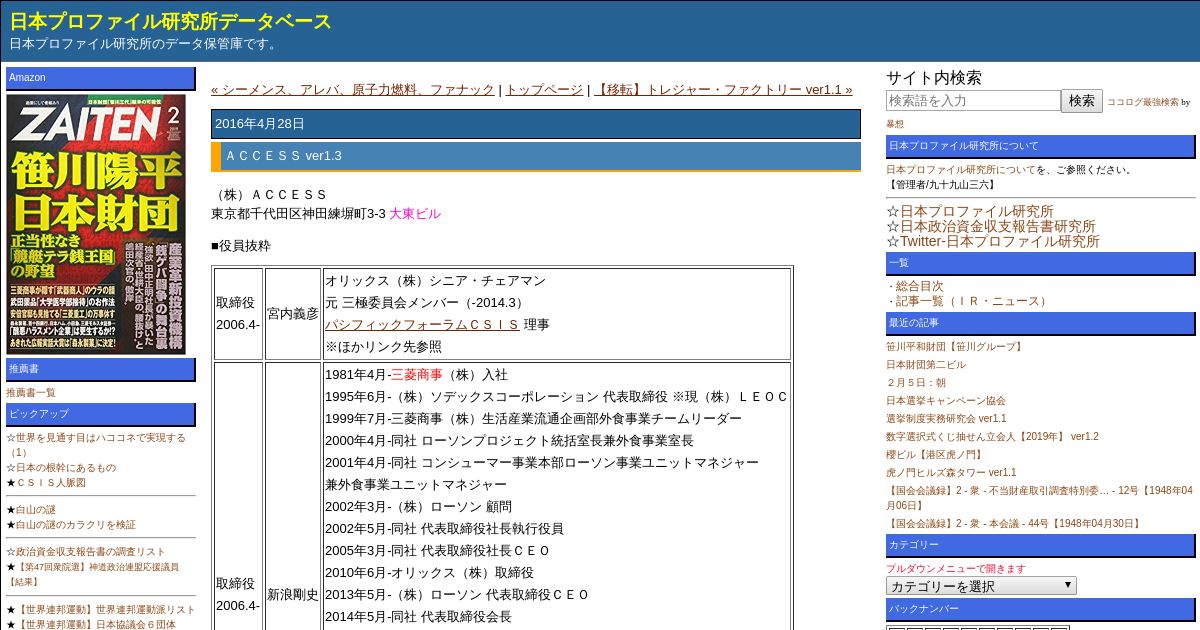Click the 最近の記事 sidebar heading
Image resolution: width=1200 pixels, height=630 pixels.
coord(1041,323)
